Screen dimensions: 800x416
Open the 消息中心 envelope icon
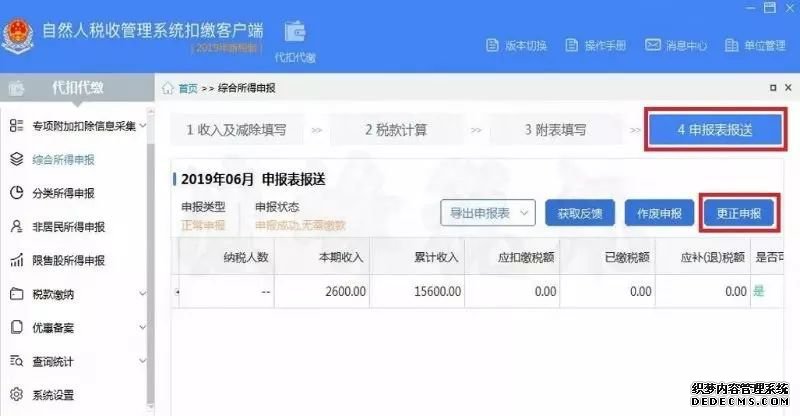(x=653, y=45)
